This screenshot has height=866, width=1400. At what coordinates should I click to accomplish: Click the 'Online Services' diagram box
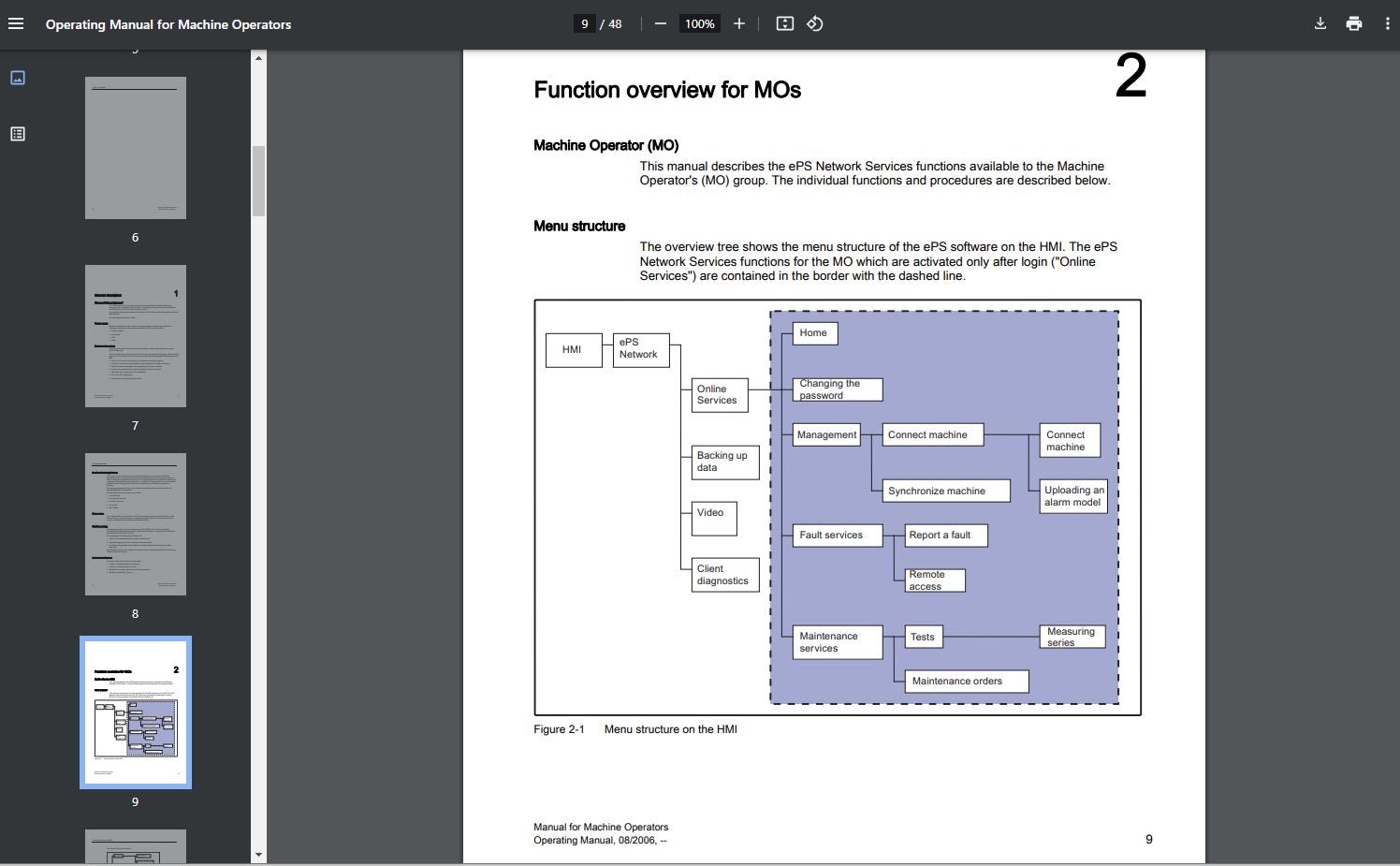[x=720, y=394]
